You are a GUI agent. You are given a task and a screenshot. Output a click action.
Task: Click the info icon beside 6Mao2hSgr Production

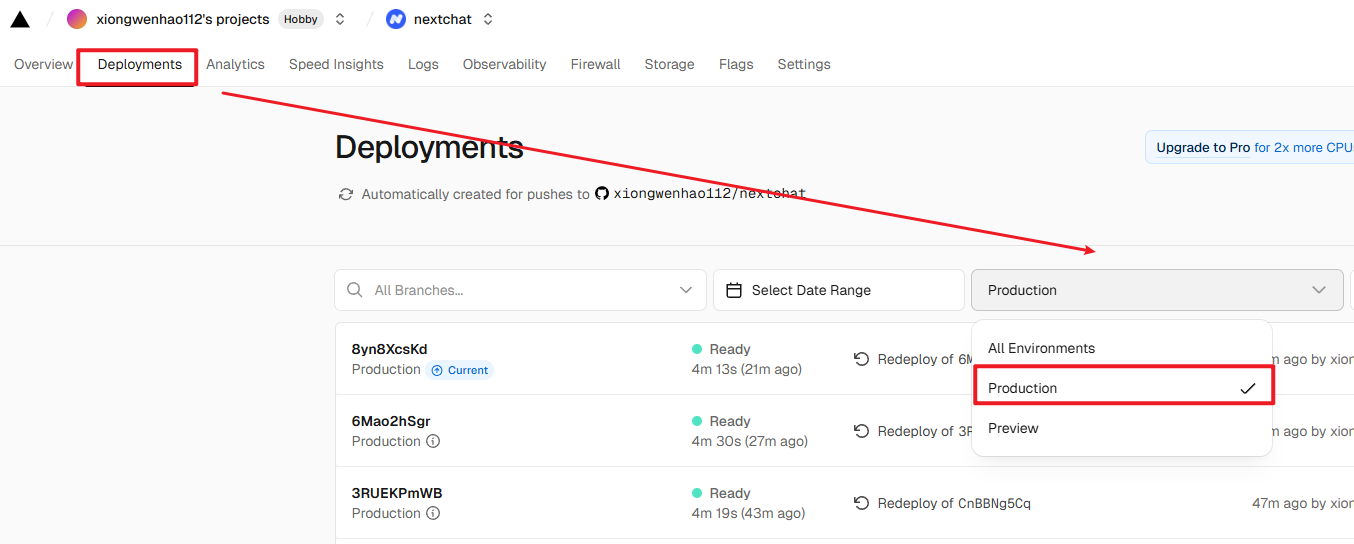433,441
